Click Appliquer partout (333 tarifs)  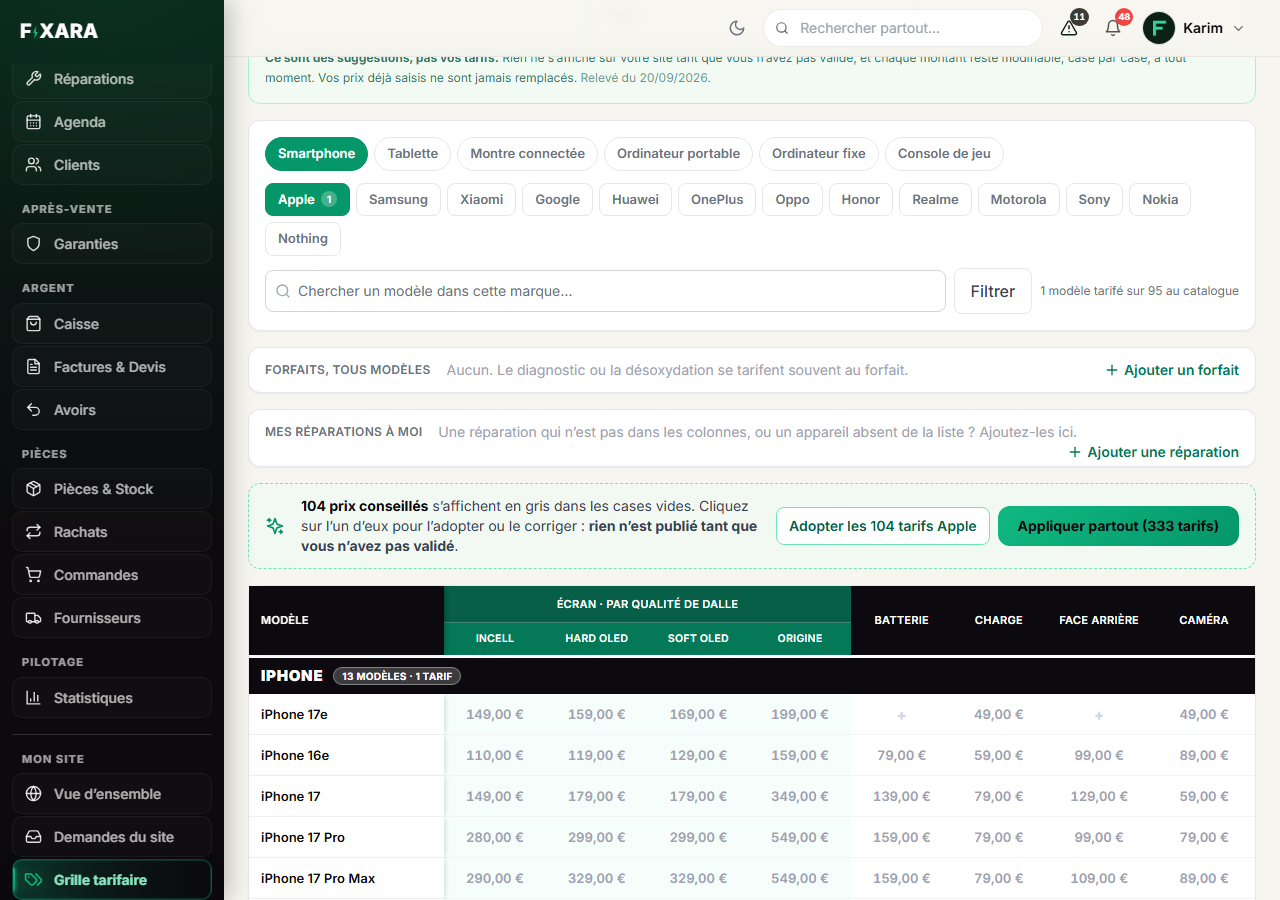tap(1118, 526)
